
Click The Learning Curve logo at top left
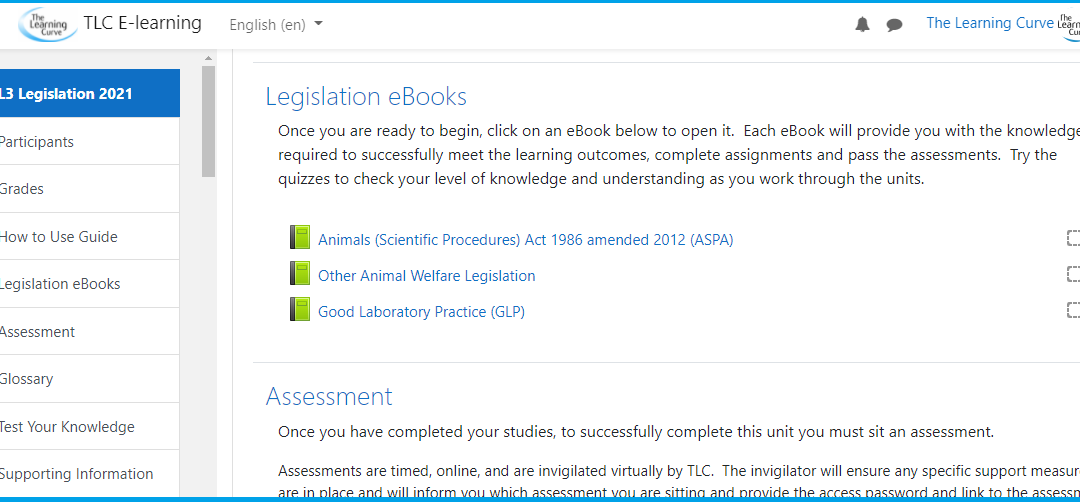pos(47,24)
